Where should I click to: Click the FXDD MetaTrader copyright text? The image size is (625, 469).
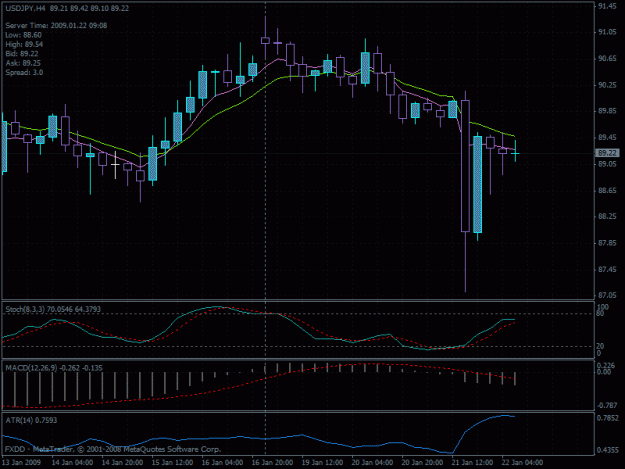[113, 449]
